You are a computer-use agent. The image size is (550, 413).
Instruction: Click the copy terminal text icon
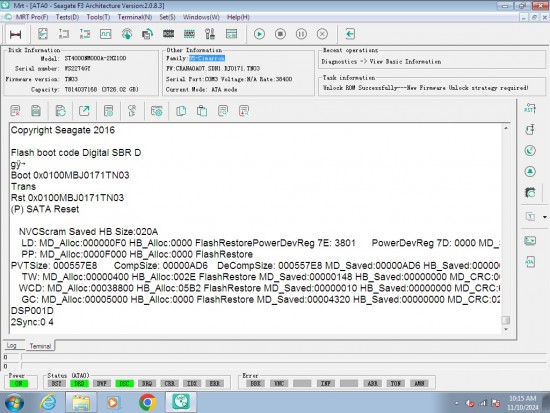[181, 111]
